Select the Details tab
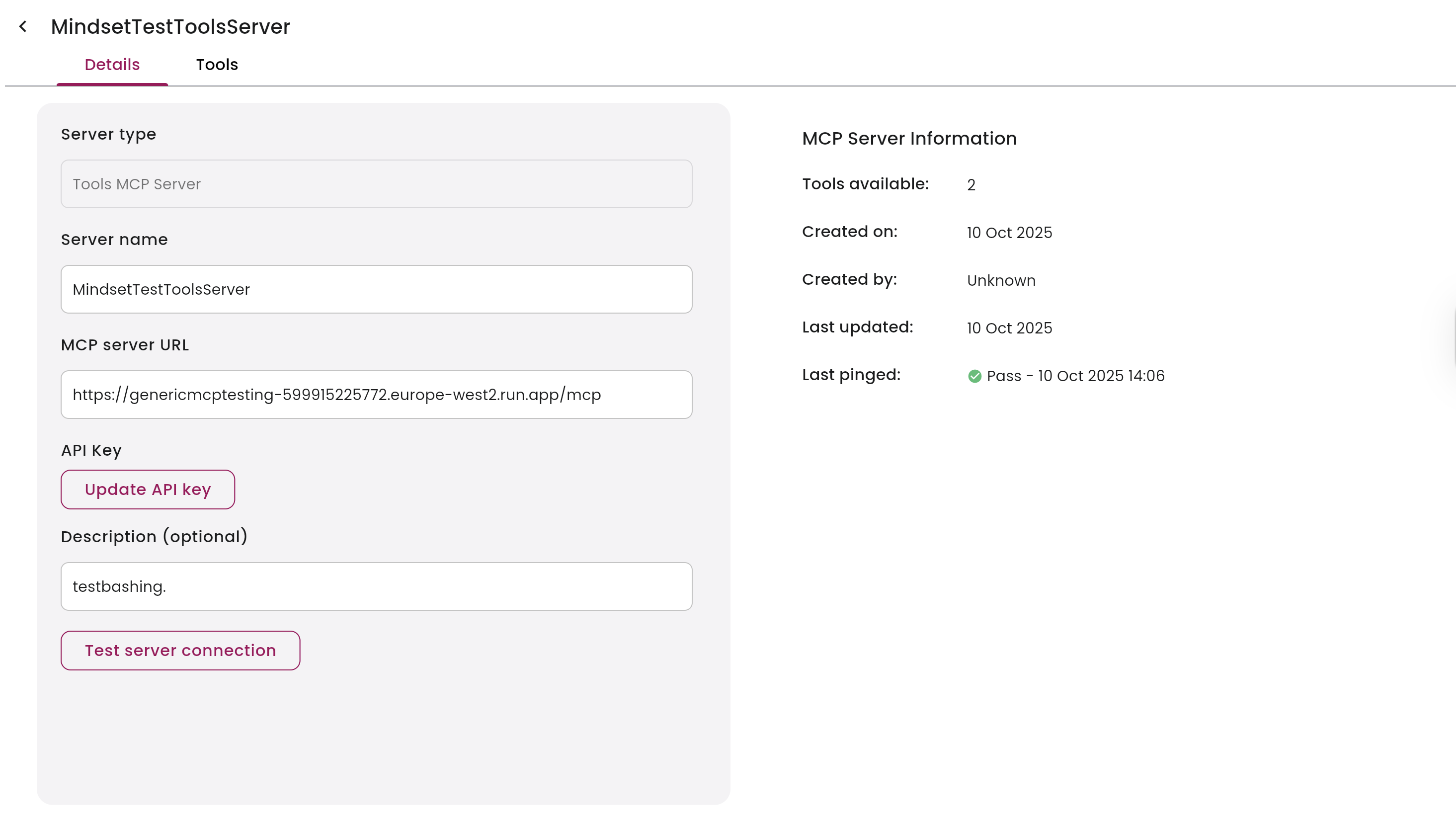 click(x=112, y=65)
